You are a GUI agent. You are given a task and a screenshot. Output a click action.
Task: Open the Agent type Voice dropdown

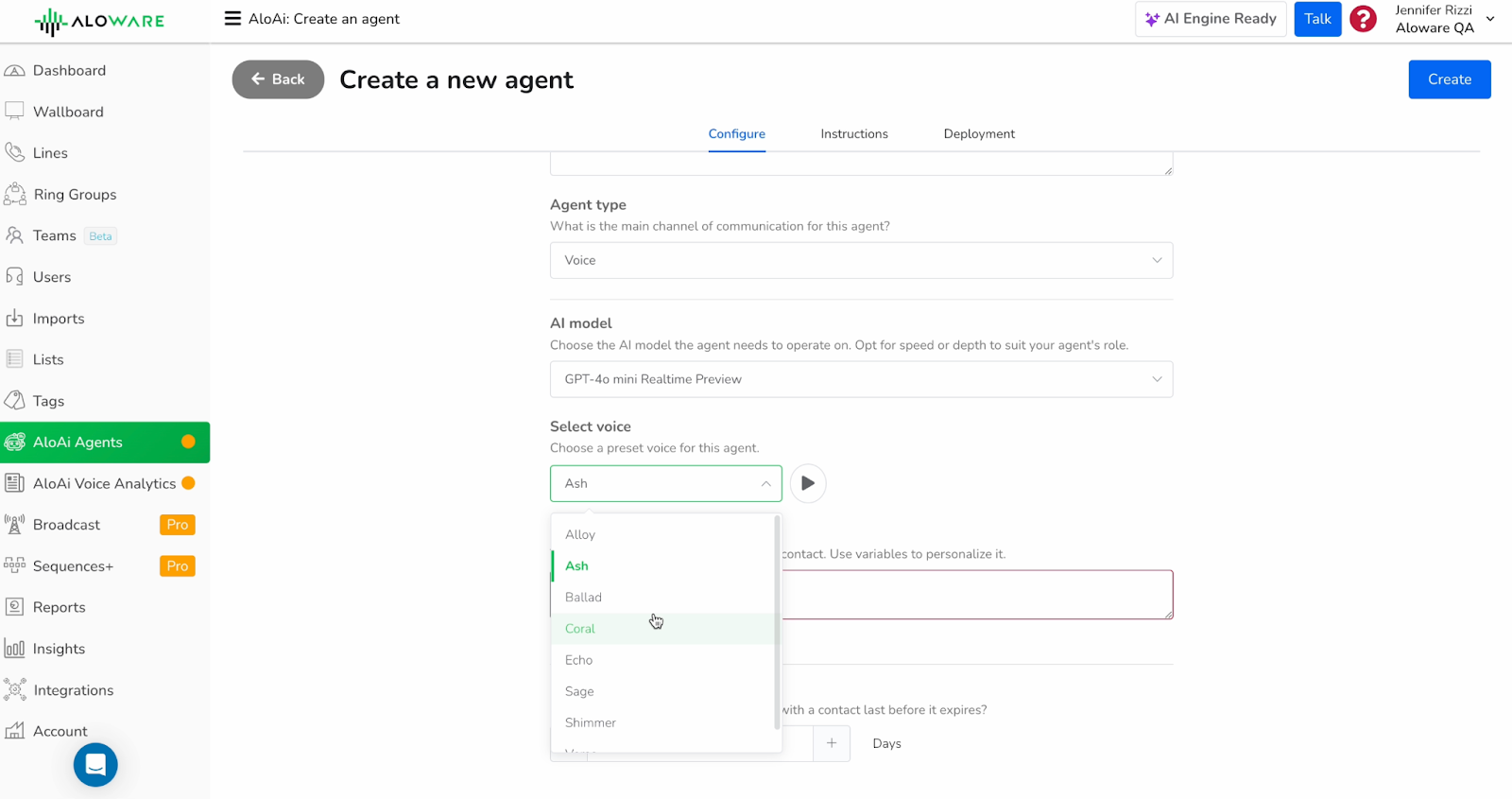click(861, 260)
